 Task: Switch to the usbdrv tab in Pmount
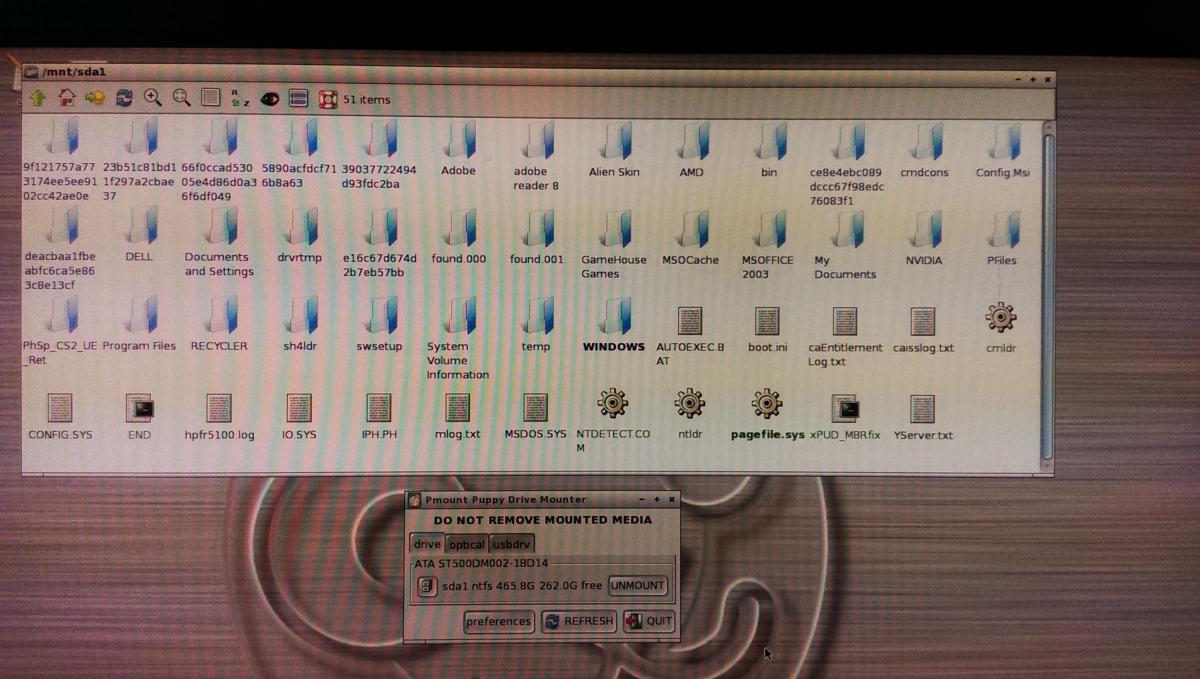(x=512, y=544)
